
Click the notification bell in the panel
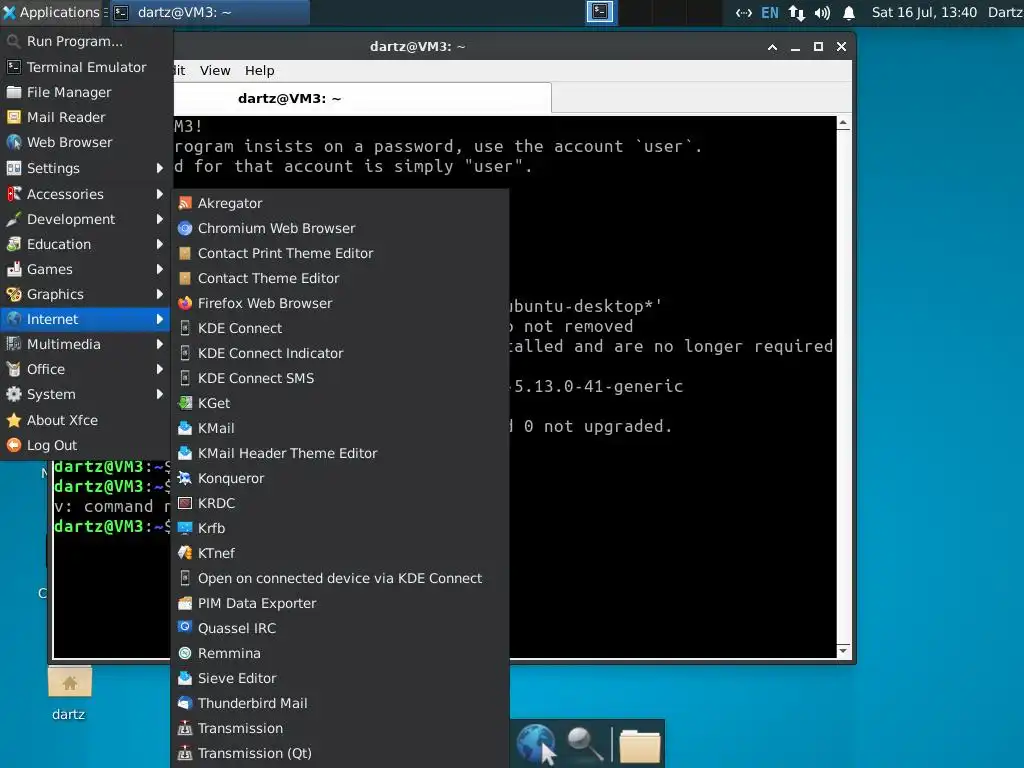(849, 12)
